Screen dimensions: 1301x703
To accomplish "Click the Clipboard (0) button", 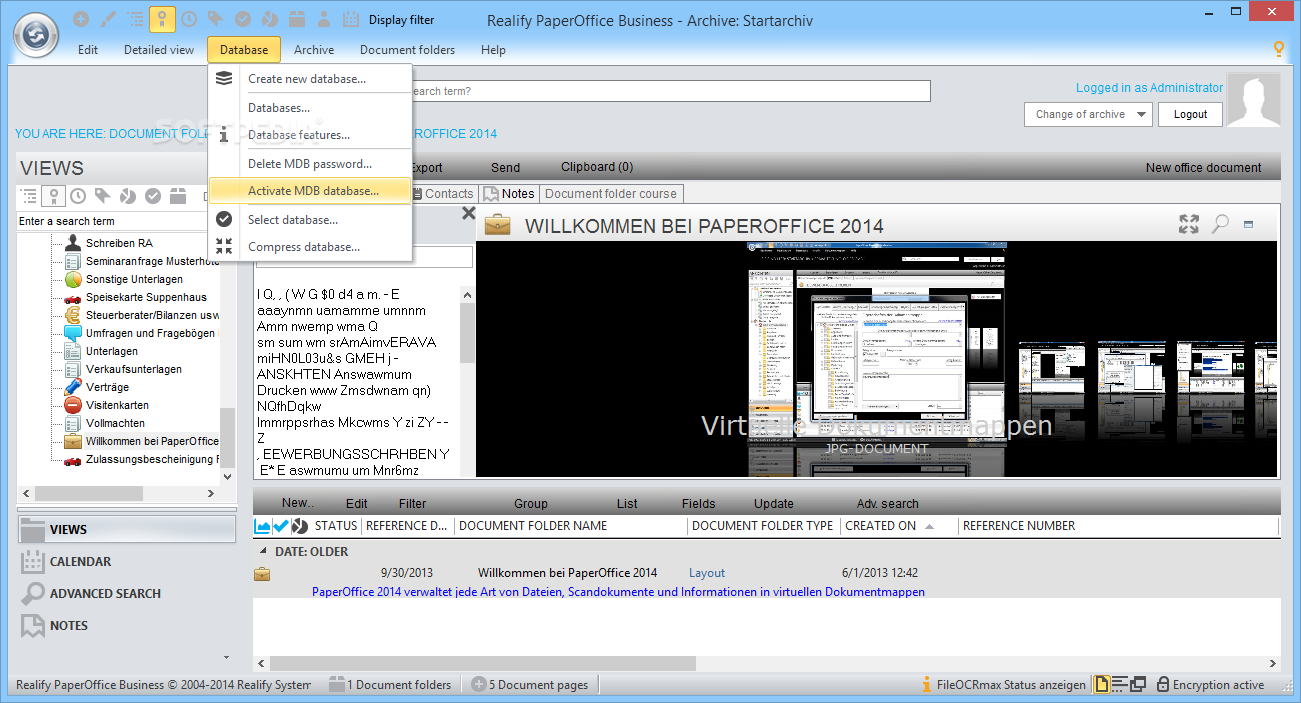I will click(596, 167).
